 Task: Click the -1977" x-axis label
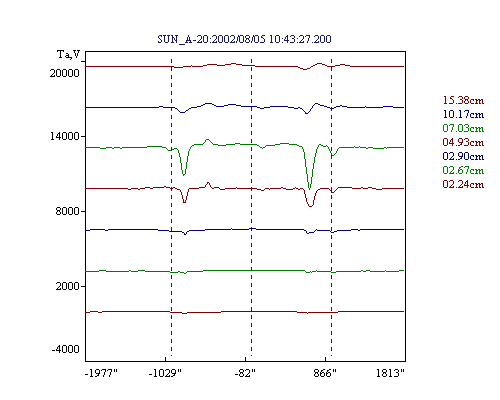tap(101, 373)
